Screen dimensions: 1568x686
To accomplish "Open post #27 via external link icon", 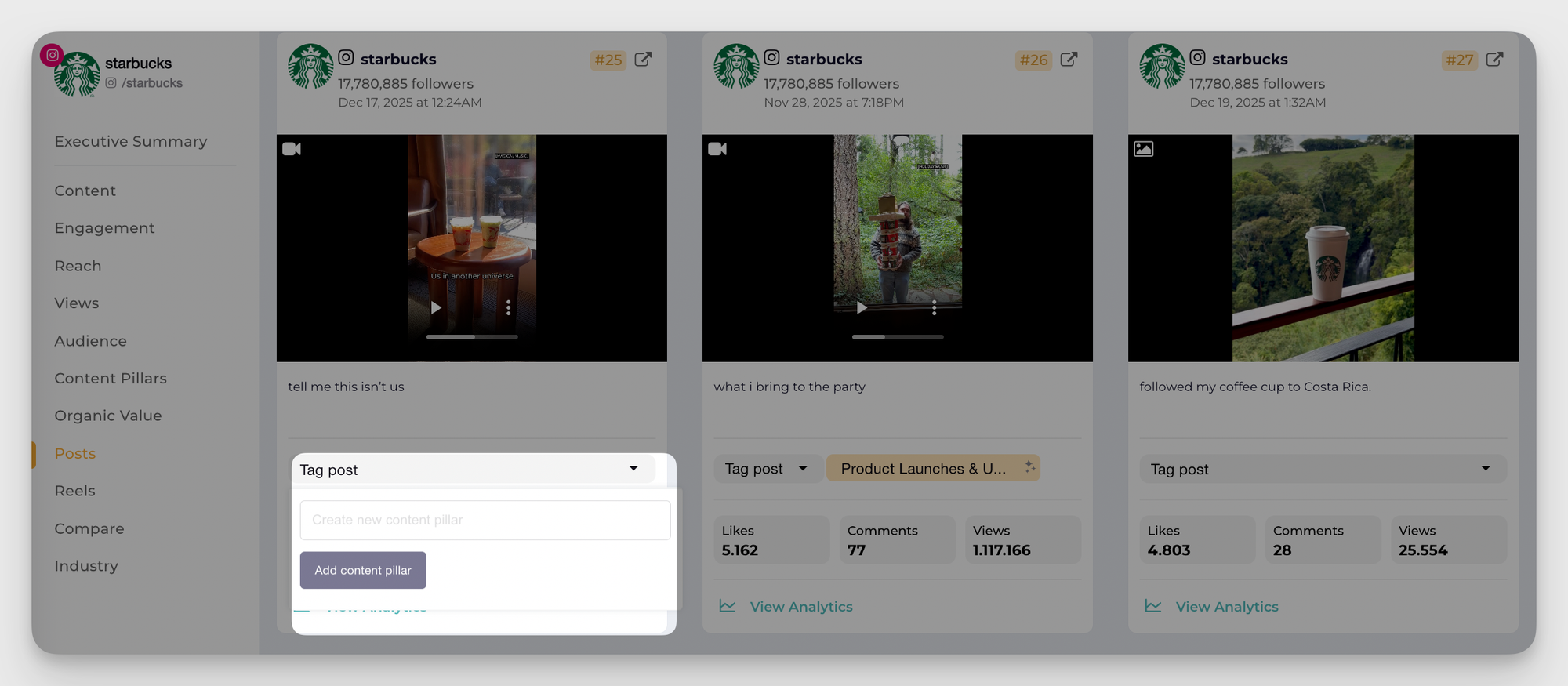I will 1494,60.
